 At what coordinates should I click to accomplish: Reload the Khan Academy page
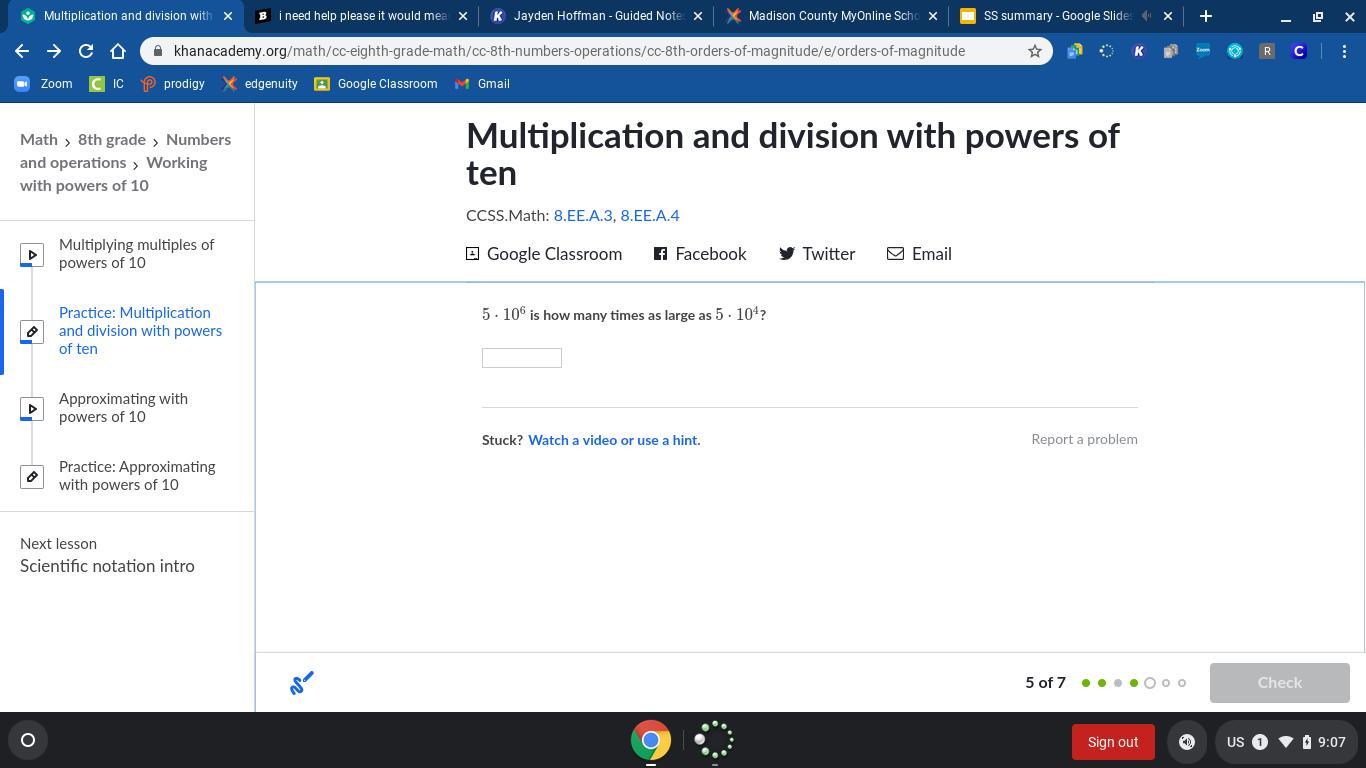[86, 51]
